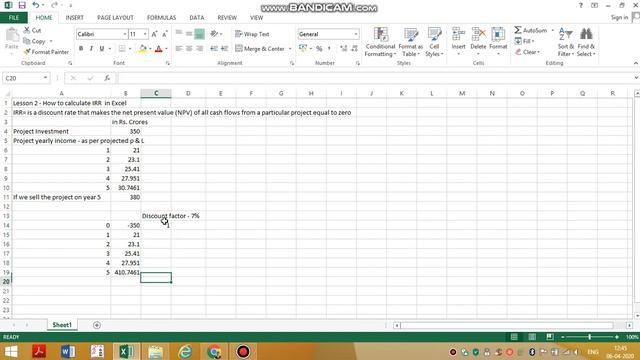The height and width of the screenshot is (360, 640).
Task: Click into the formula bar
Action: click(375, 78)
